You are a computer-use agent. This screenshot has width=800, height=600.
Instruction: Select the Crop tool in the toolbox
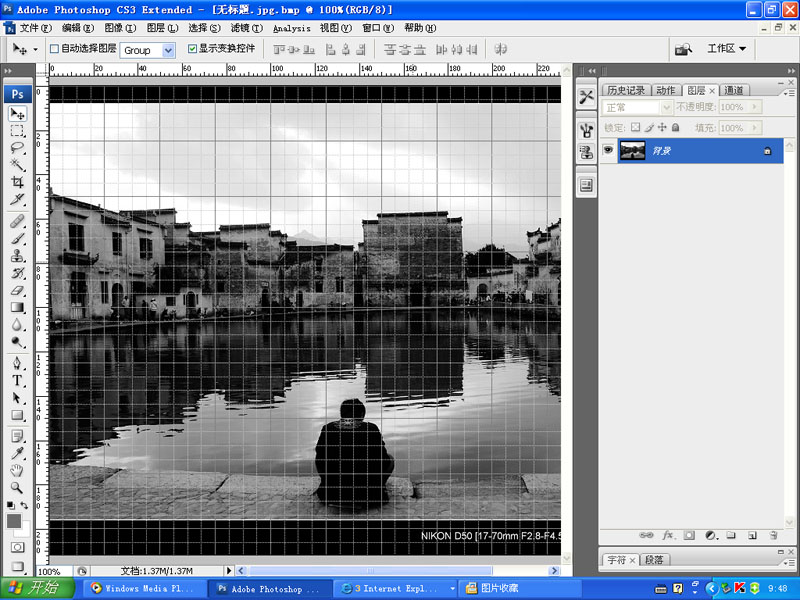(x=17, y=182)
